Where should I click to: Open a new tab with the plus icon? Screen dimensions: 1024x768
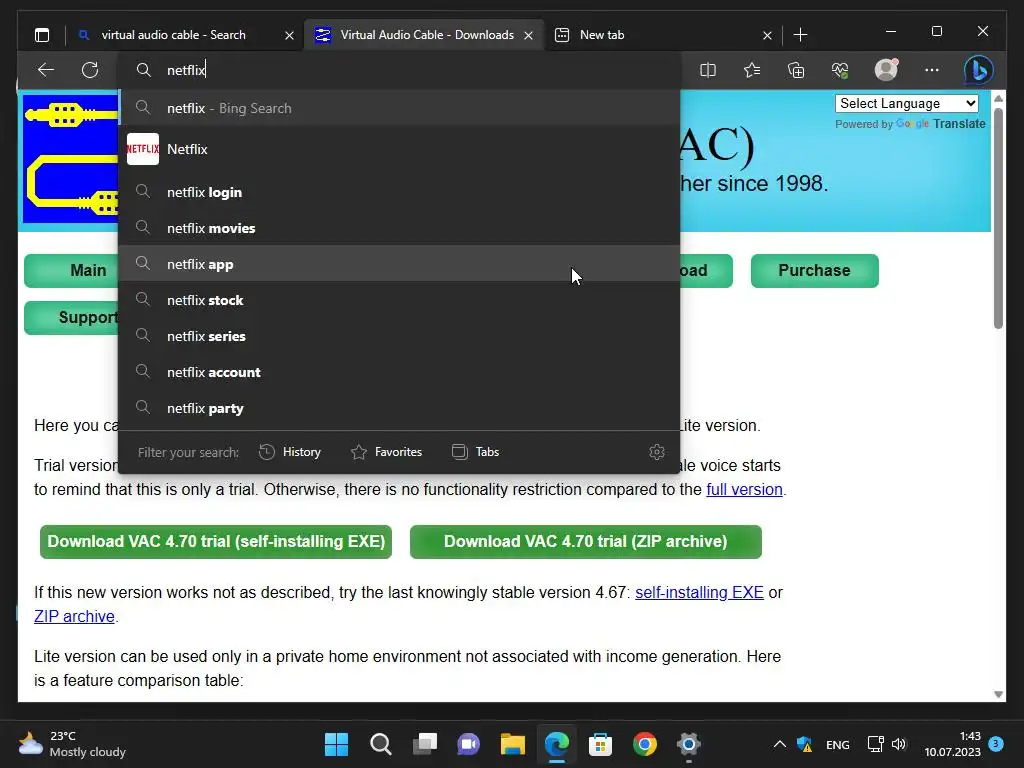coord(800,35)
